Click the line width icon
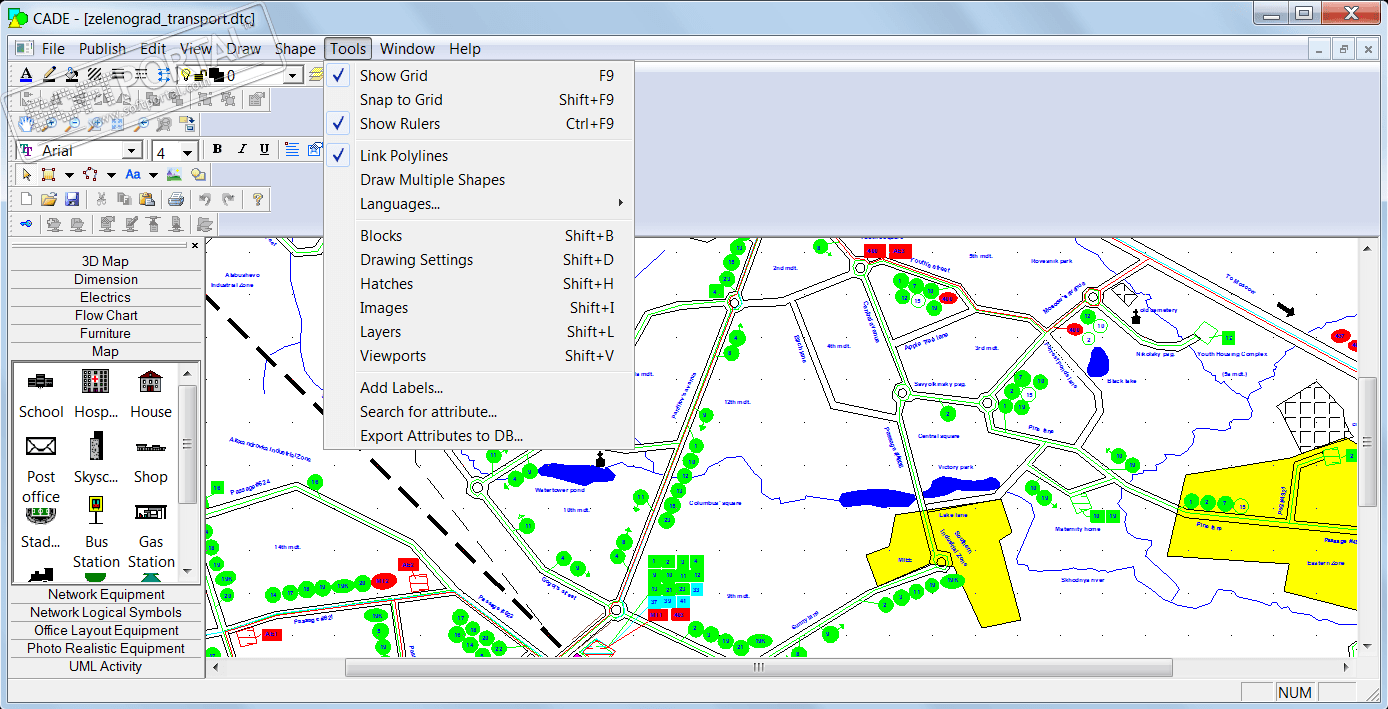The width and height of the screenshot is (1388, 709). click(x=118, y=74)
